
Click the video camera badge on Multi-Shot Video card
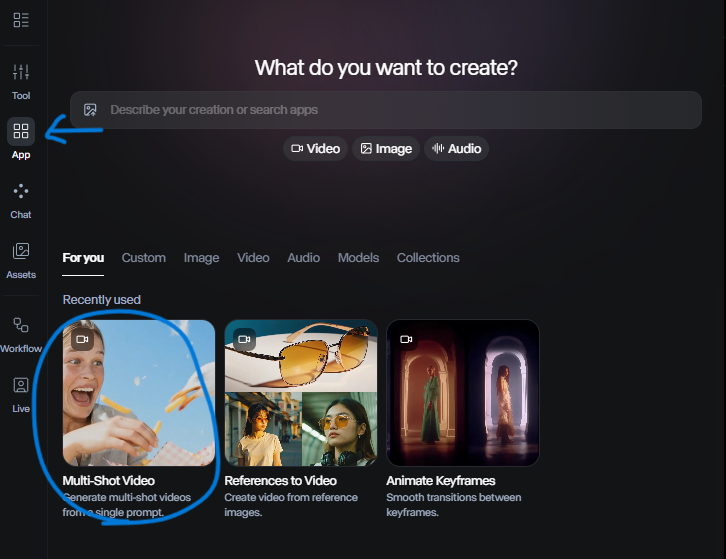(82, 339)
